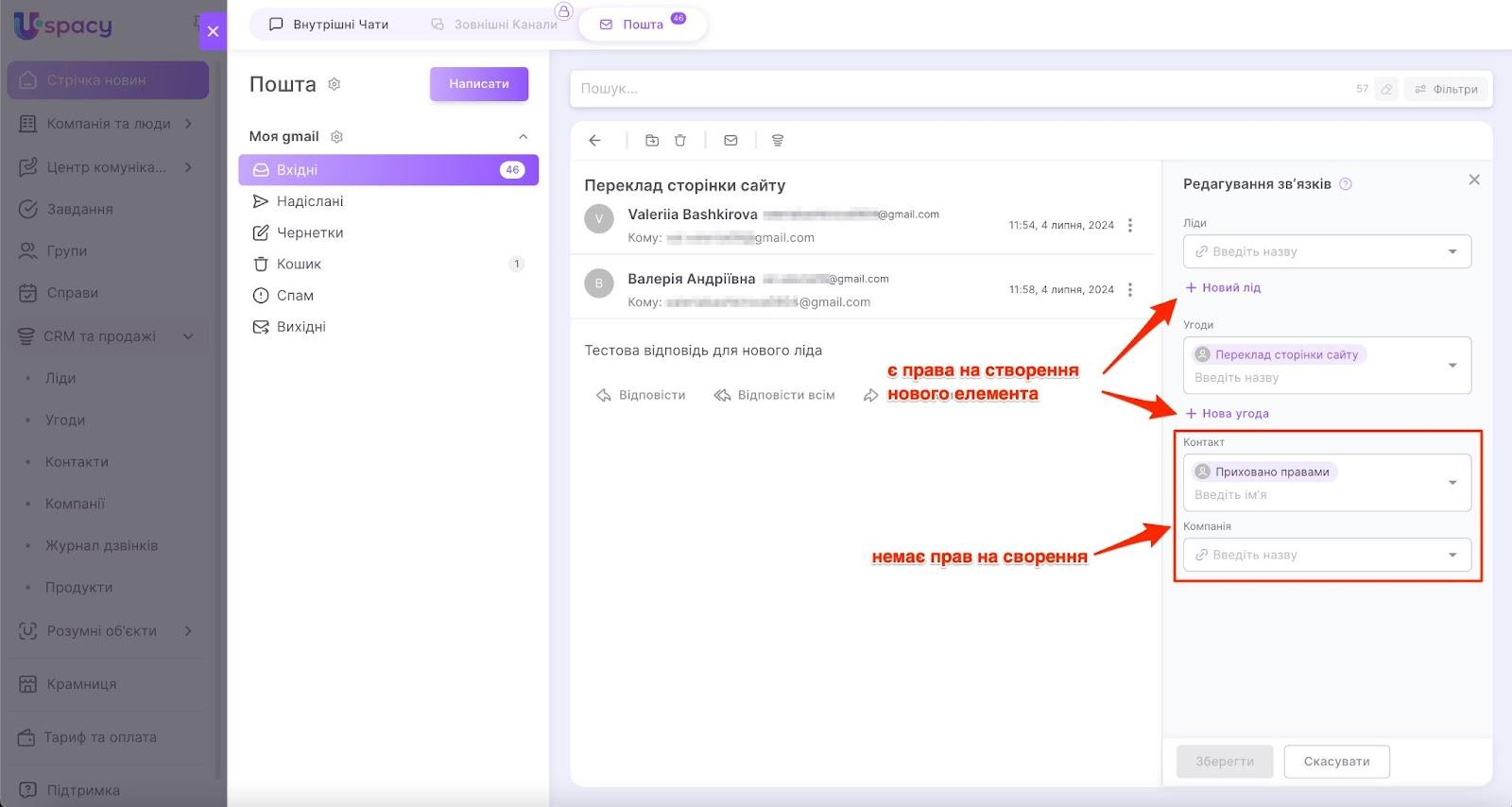Open Надіслані mail folder
The height and width of the screenshot is (807, 1512).
tap(388, 201)
